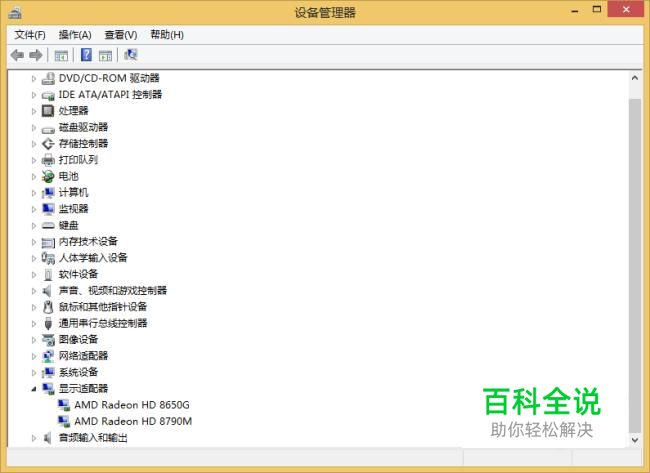
Task: Click the AMD Radeon HD 8650G adapter icon
Action: [64, 405]
